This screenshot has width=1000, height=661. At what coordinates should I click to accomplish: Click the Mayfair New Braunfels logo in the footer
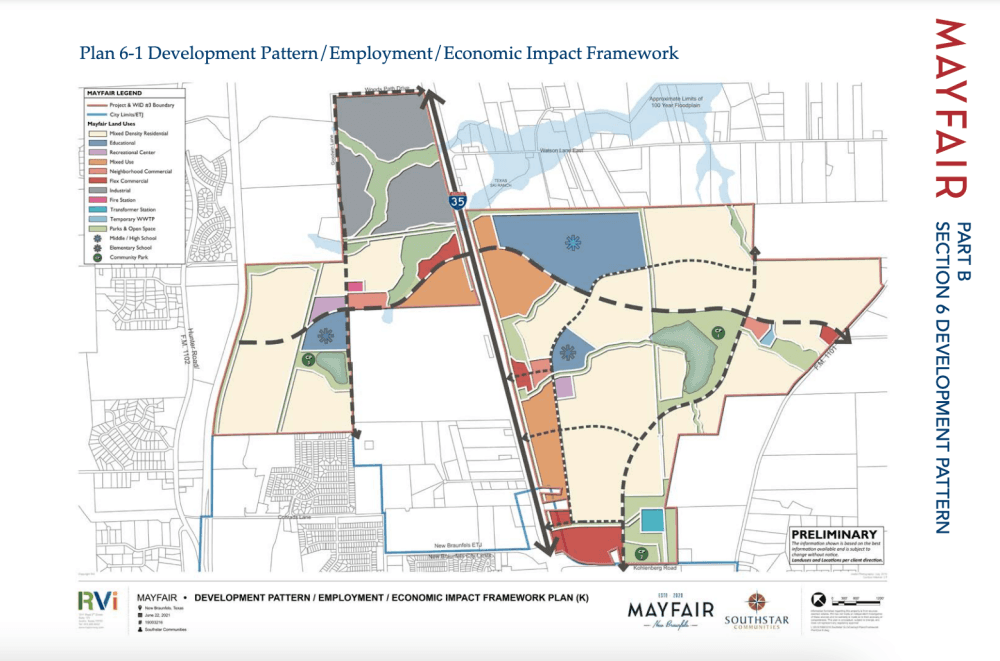[x=670, y=613]
